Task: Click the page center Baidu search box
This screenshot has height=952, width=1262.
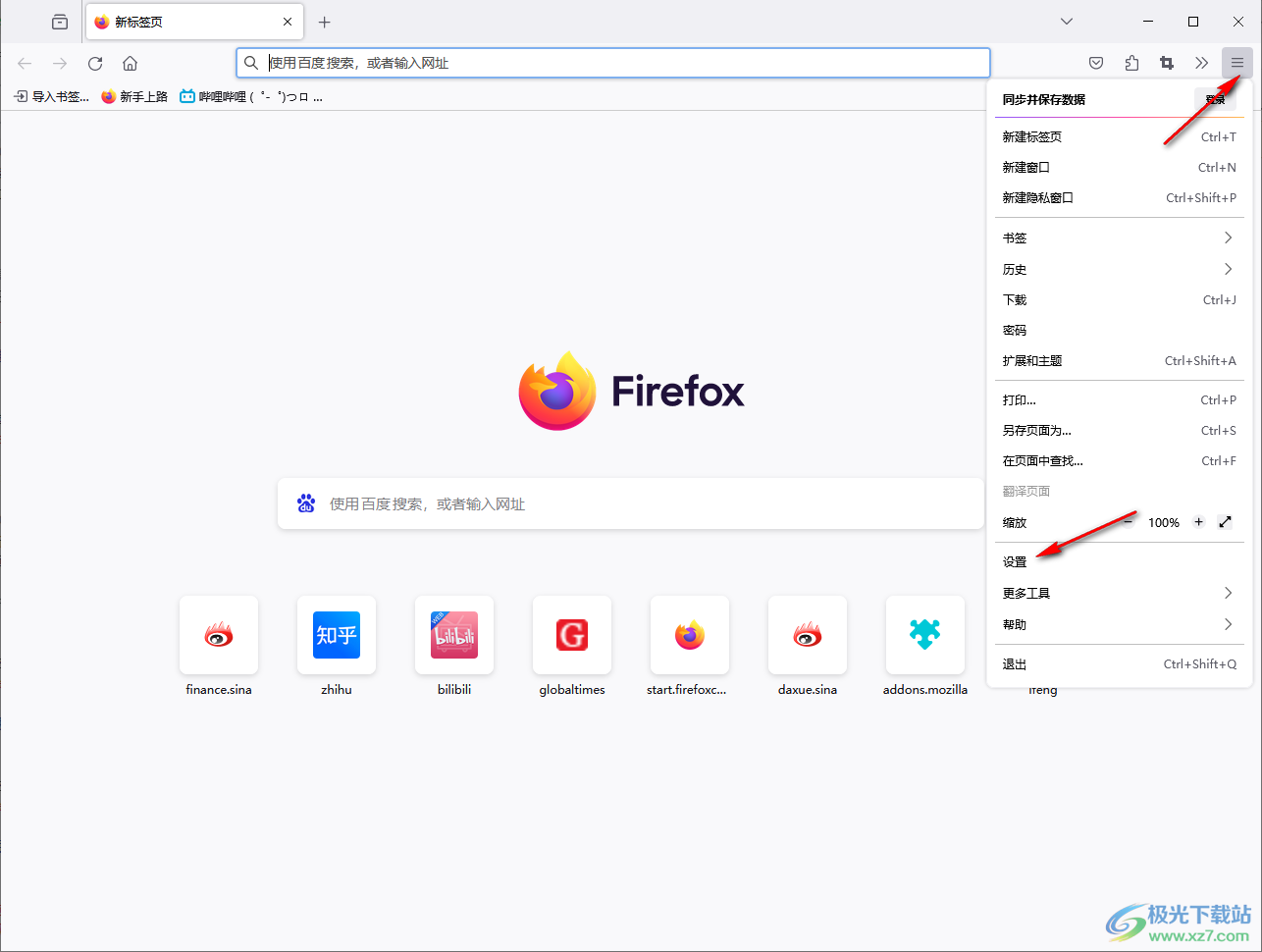Action: tap(631, 503)
